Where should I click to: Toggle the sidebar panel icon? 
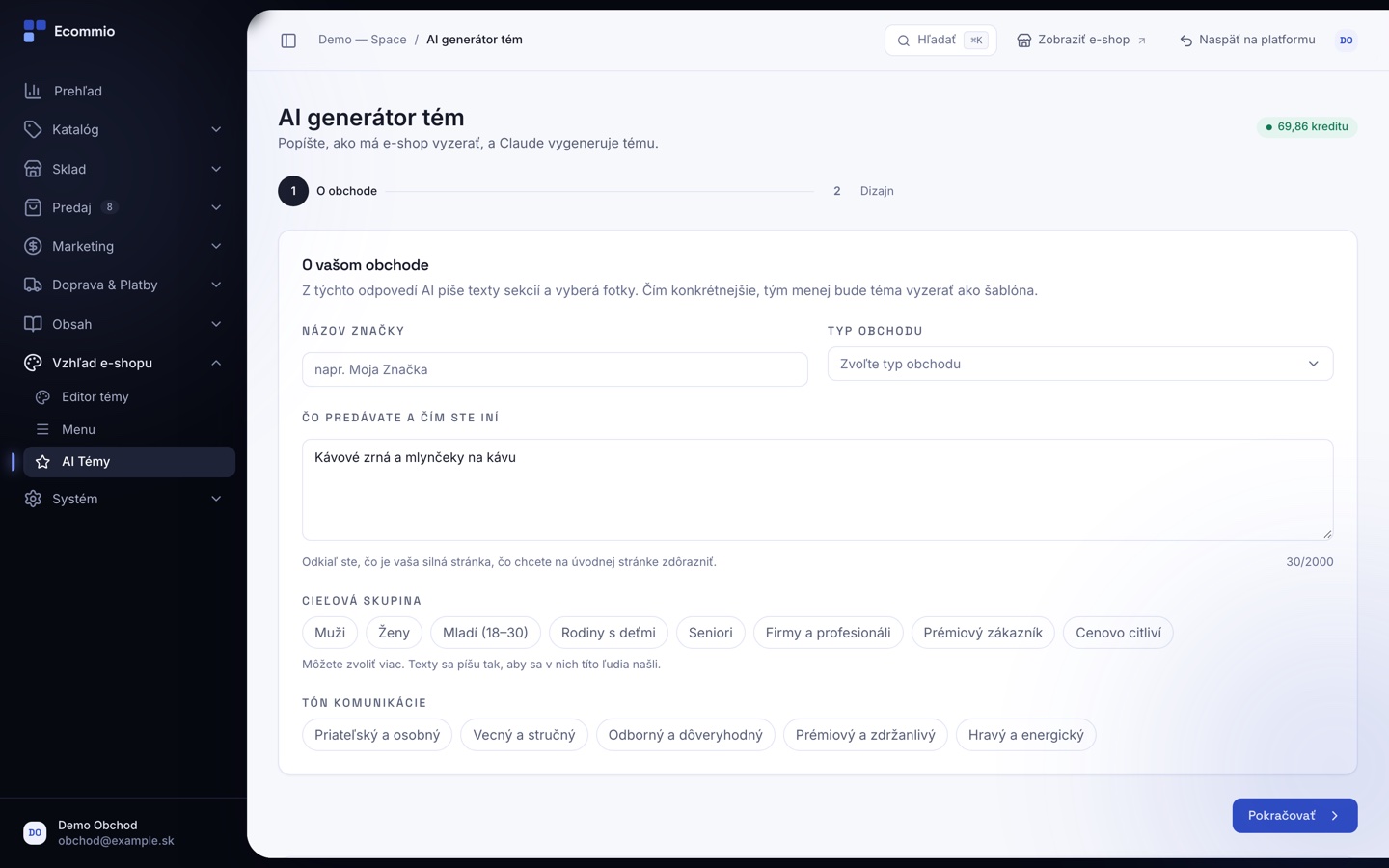point(288,41)
